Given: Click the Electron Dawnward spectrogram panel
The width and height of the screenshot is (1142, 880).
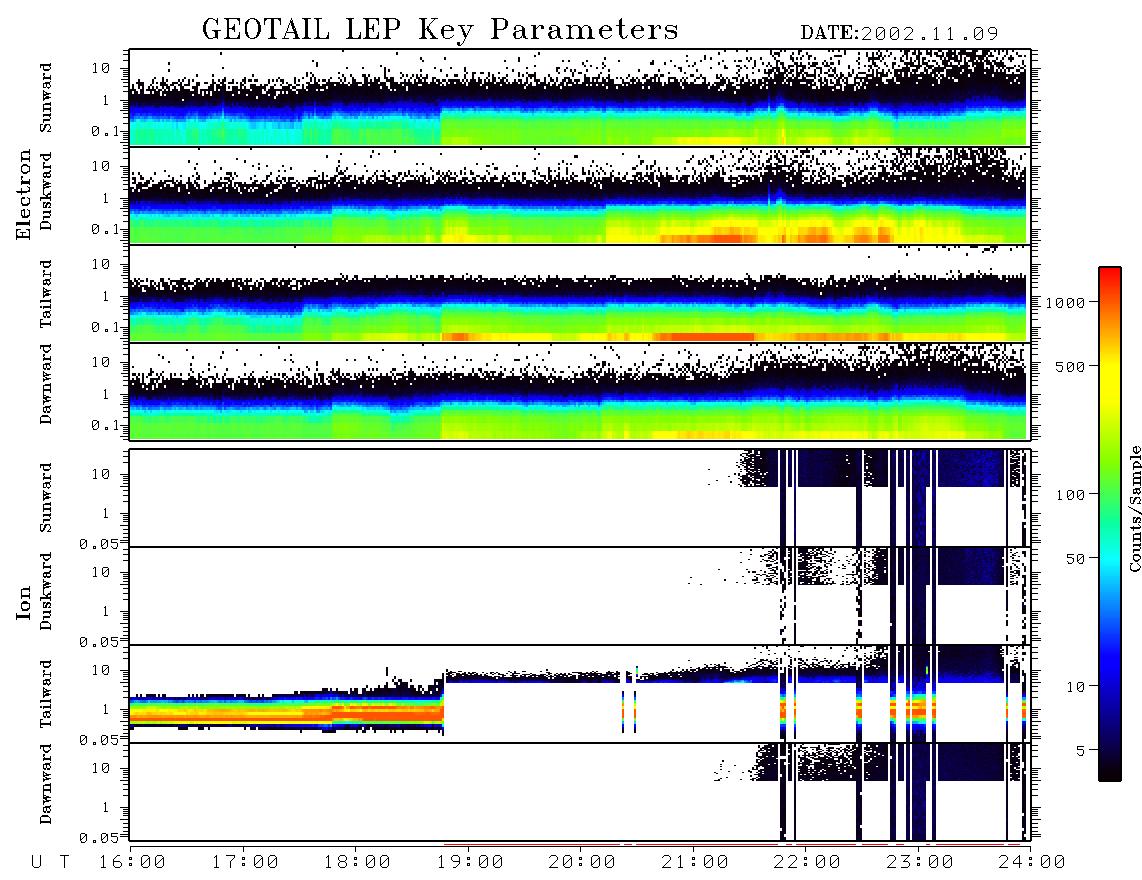Looking at the screenshot, I should (580, 391).
